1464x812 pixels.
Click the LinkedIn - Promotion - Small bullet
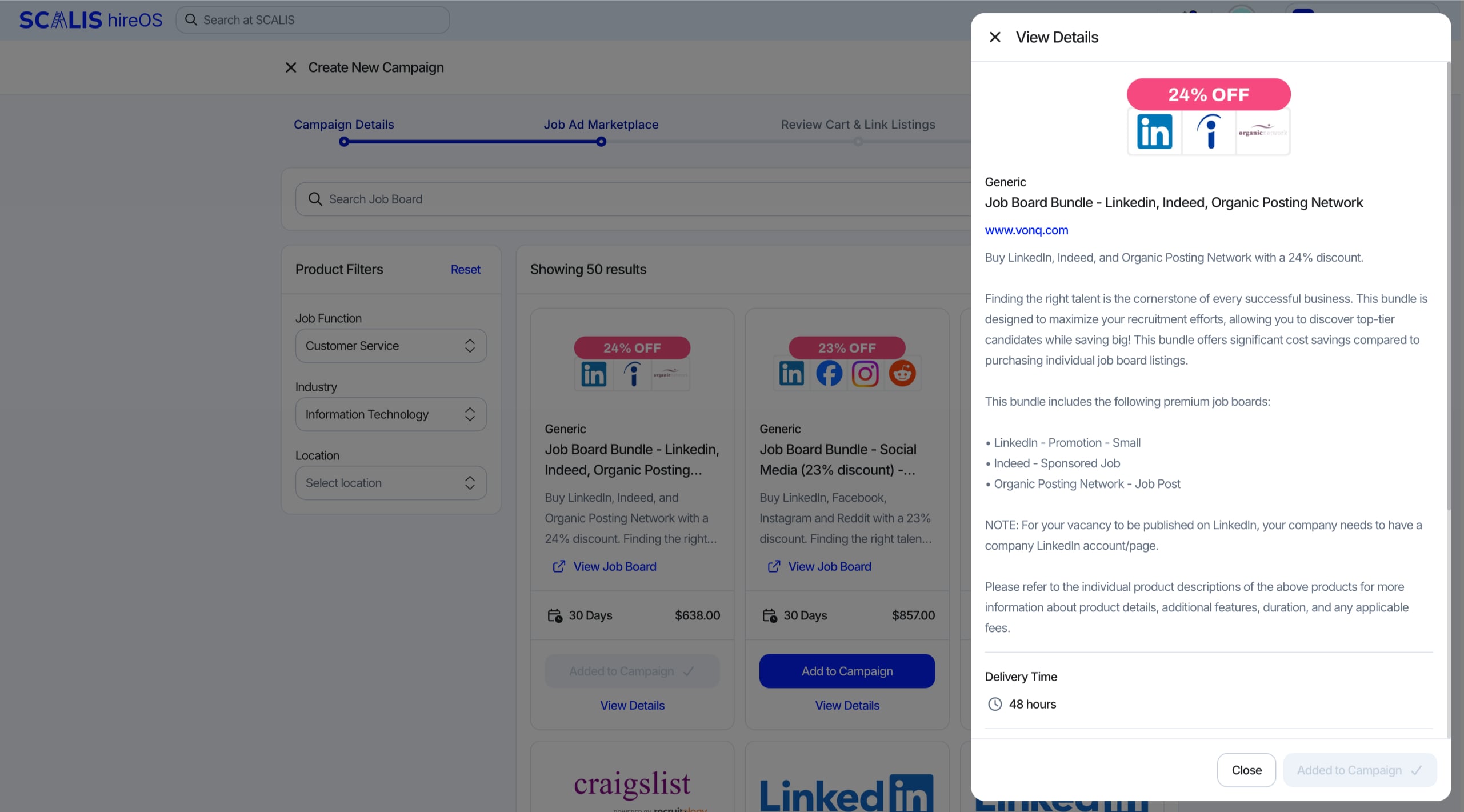tap(1067, 443)
